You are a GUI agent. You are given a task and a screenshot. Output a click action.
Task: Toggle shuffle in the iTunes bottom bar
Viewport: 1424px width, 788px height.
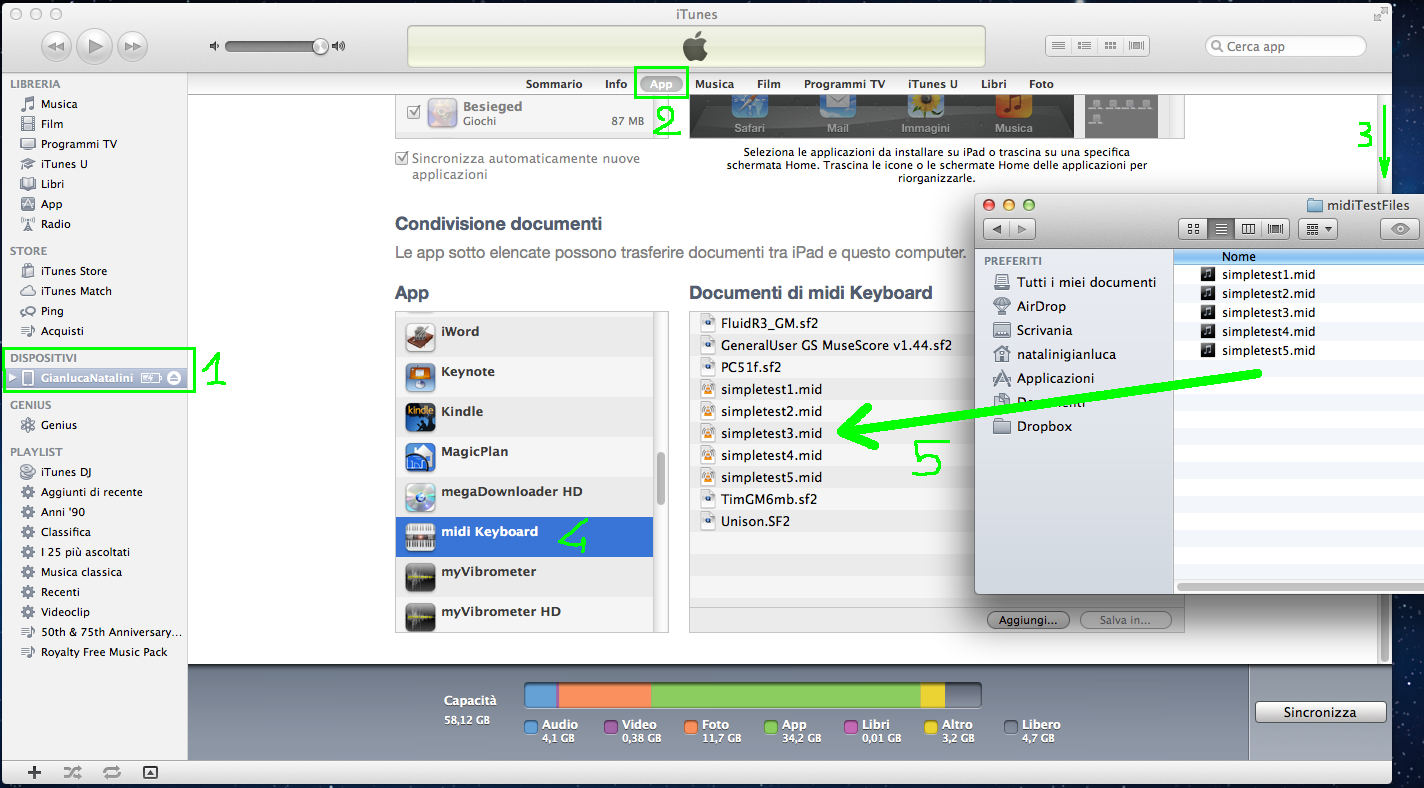pos(73,772)
